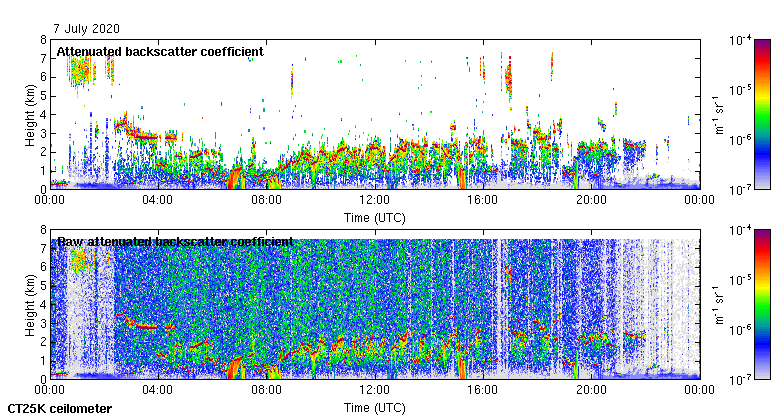The image size is (780, 420).
Task: Click the lower plot's color scale bar
Action: click(762, 304)
